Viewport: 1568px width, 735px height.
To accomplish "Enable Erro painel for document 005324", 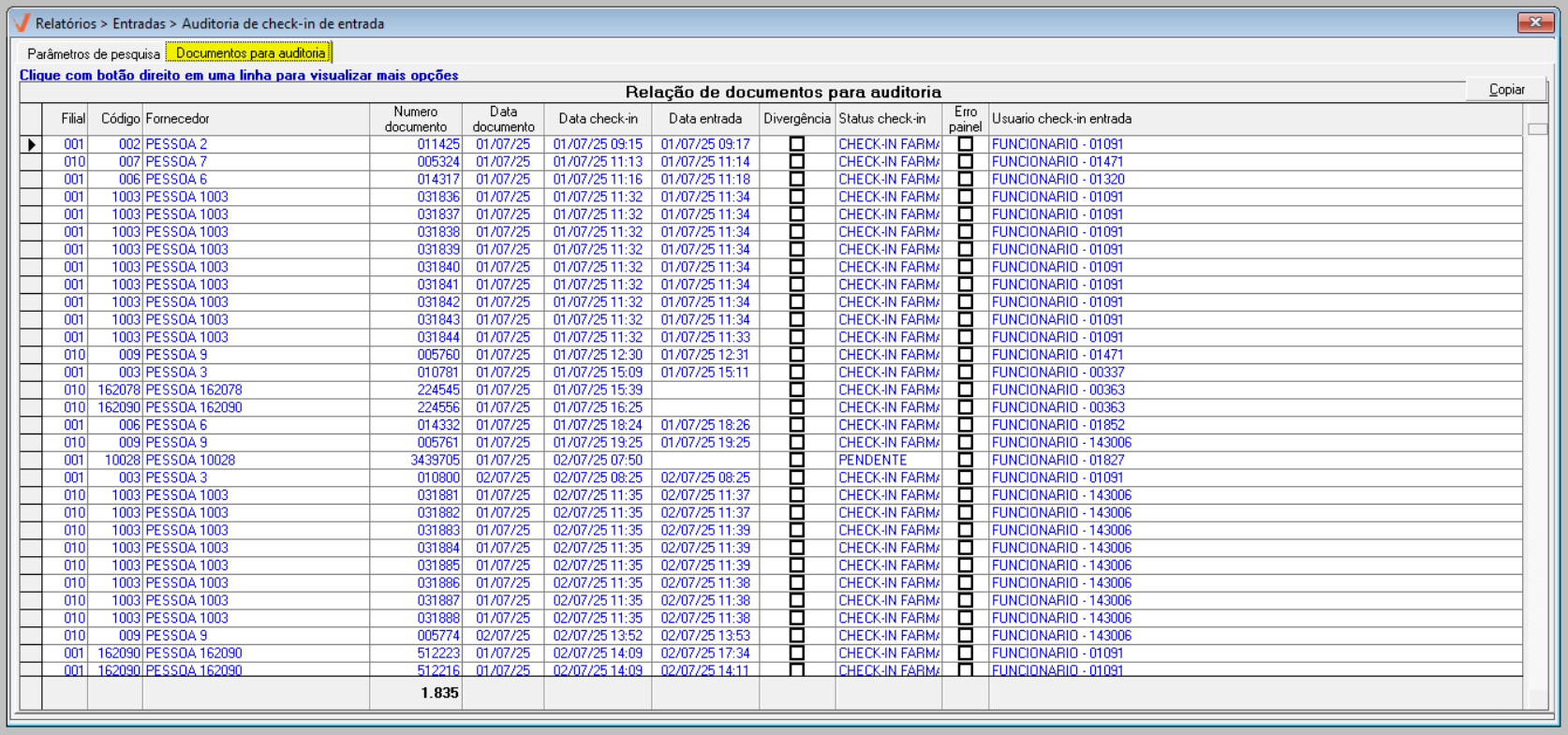I will [966, 162].
